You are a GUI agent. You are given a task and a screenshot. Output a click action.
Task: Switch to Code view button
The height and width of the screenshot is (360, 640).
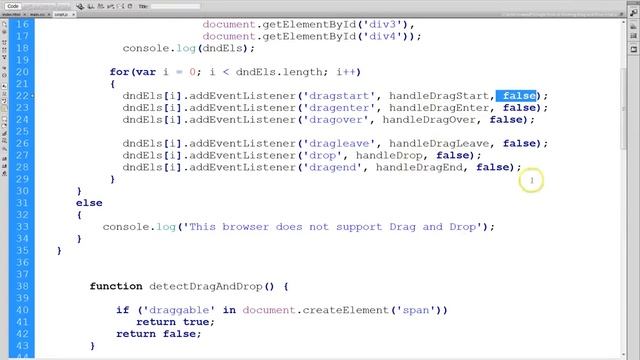[x=13, y=6]
